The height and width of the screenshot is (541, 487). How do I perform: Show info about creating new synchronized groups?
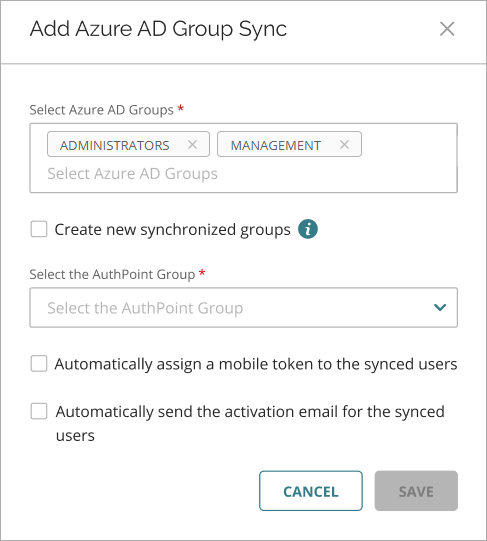(308, 229)
